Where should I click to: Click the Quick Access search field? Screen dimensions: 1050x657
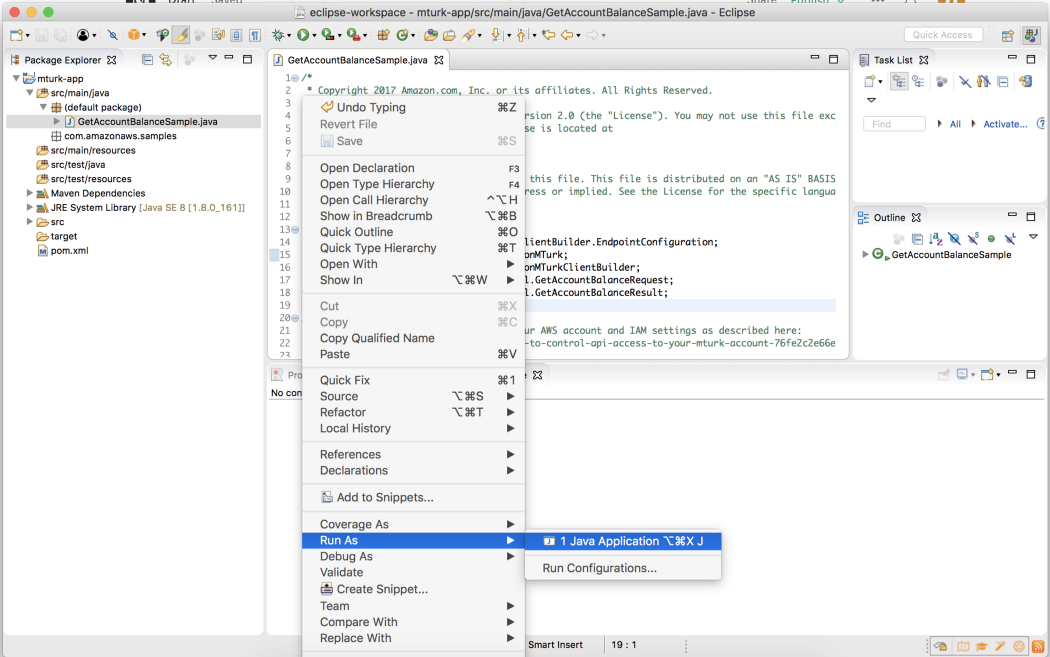click(943, 35)
